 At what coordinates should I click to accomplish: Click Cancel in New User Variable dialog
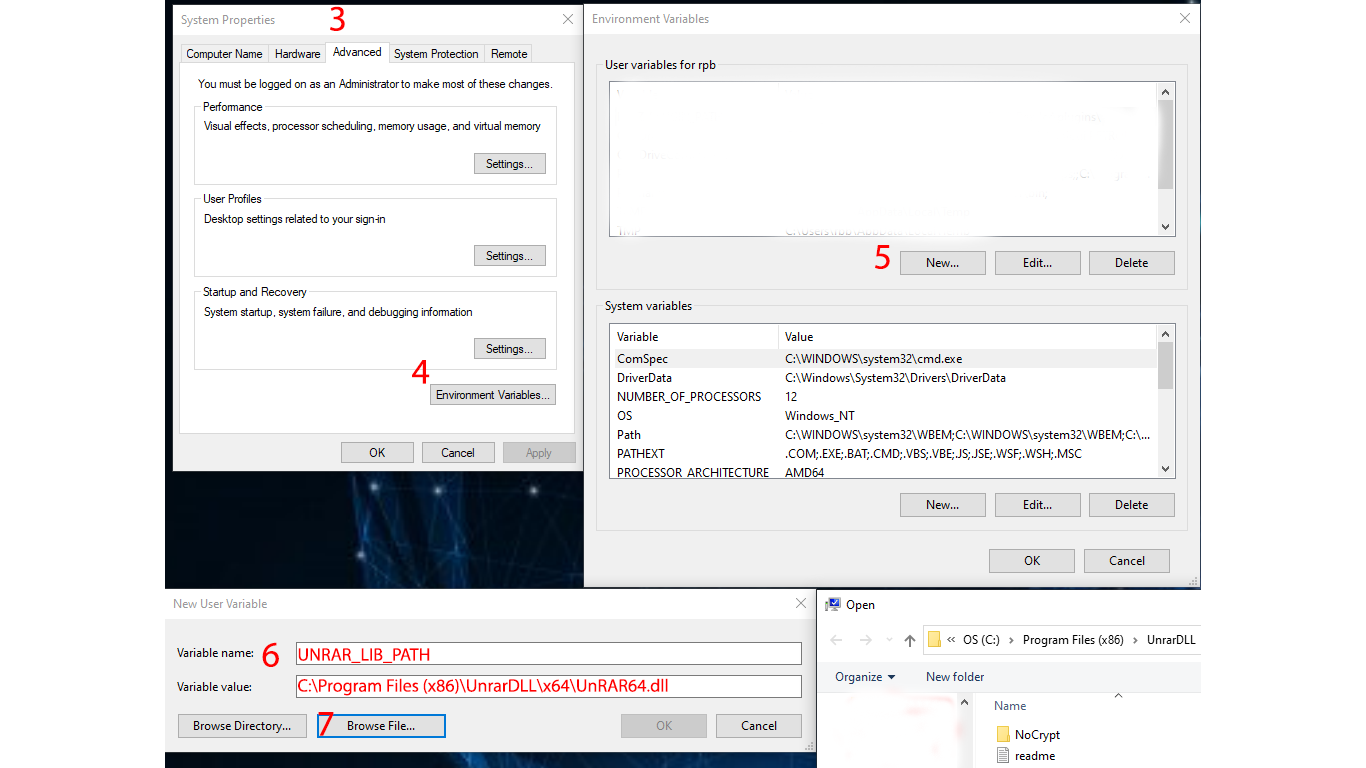[x=759, y=726]
